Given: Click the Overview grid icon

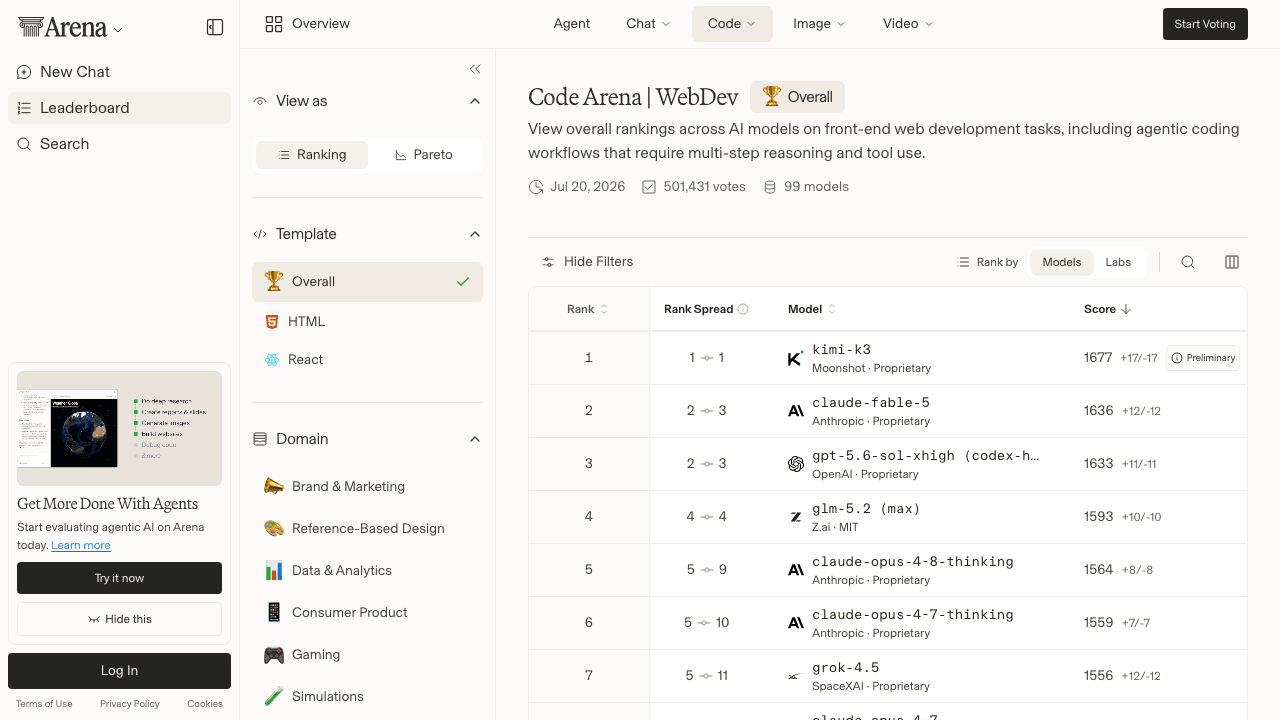Looking at the screenshot, I should coord(274,24).
